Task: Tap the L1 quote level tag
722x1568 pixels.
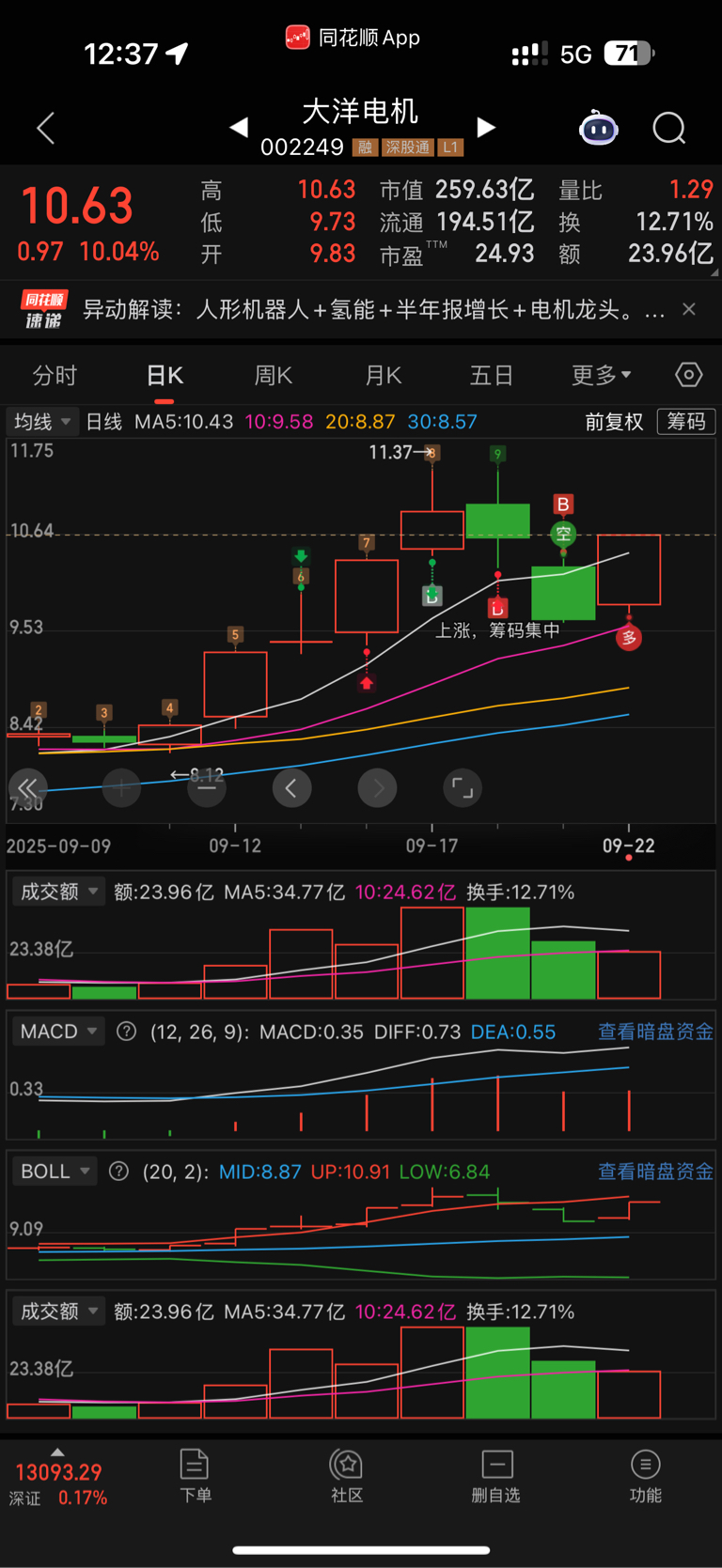Action: (450, 147)
